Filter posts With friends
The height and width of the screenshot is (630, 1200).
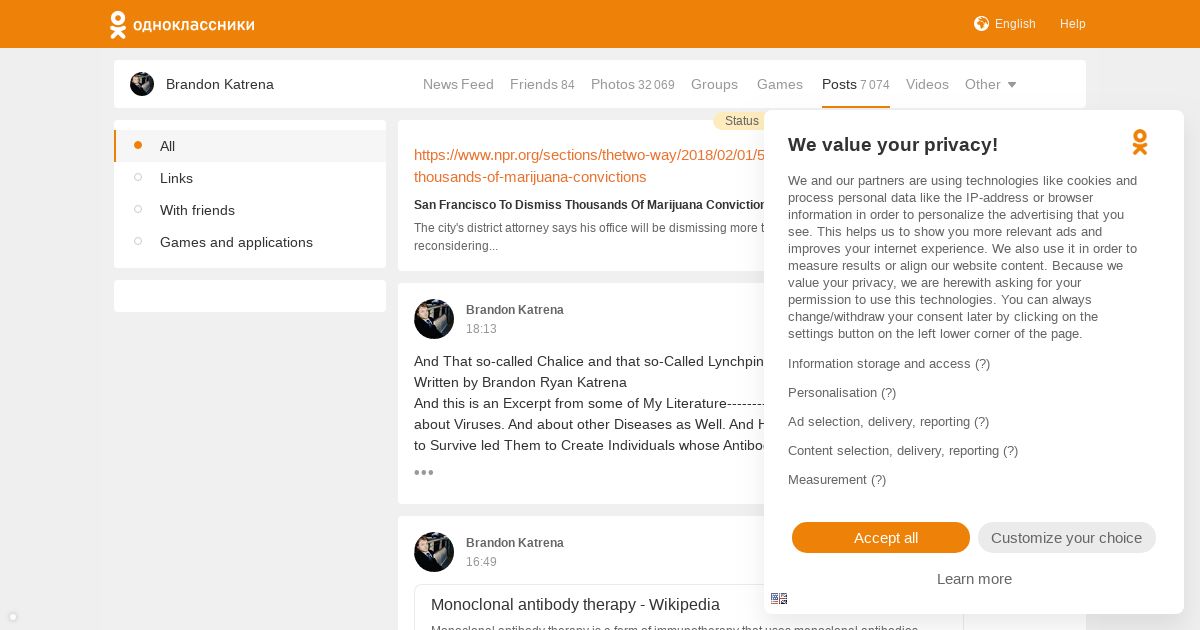click(250, 210)
